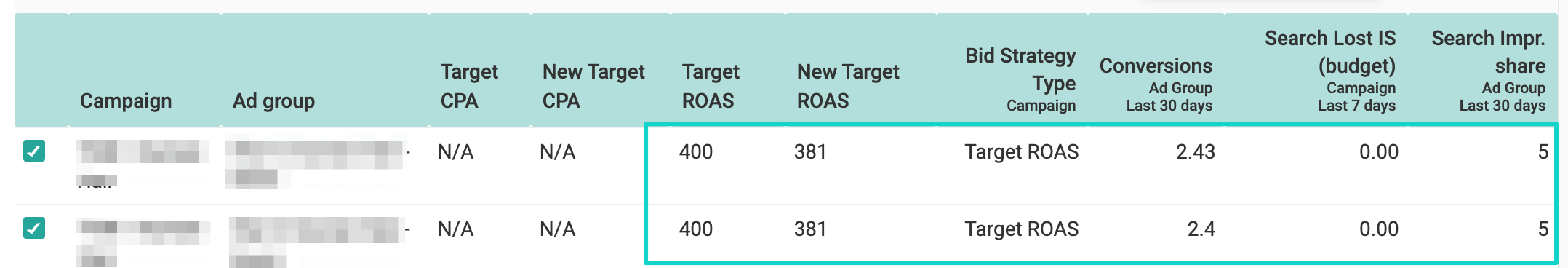Sort by Campaign column header

[126, 100]
